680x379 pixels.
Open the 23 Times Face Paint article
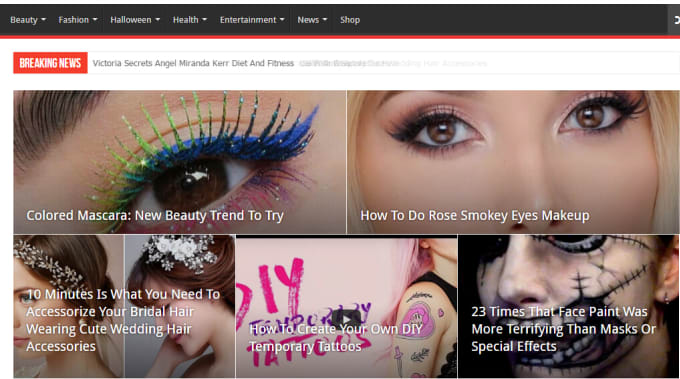(x=563, y=329)
